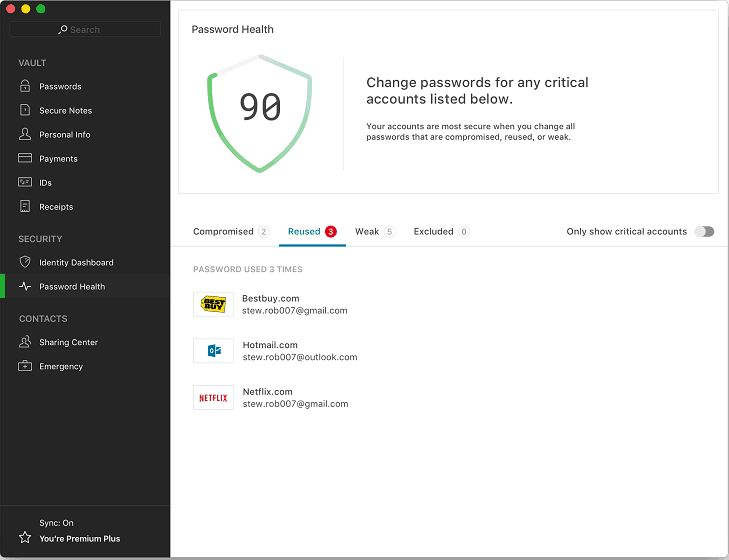
Task: Focus the sidebar Search field
Action: [x=85, y=29]
